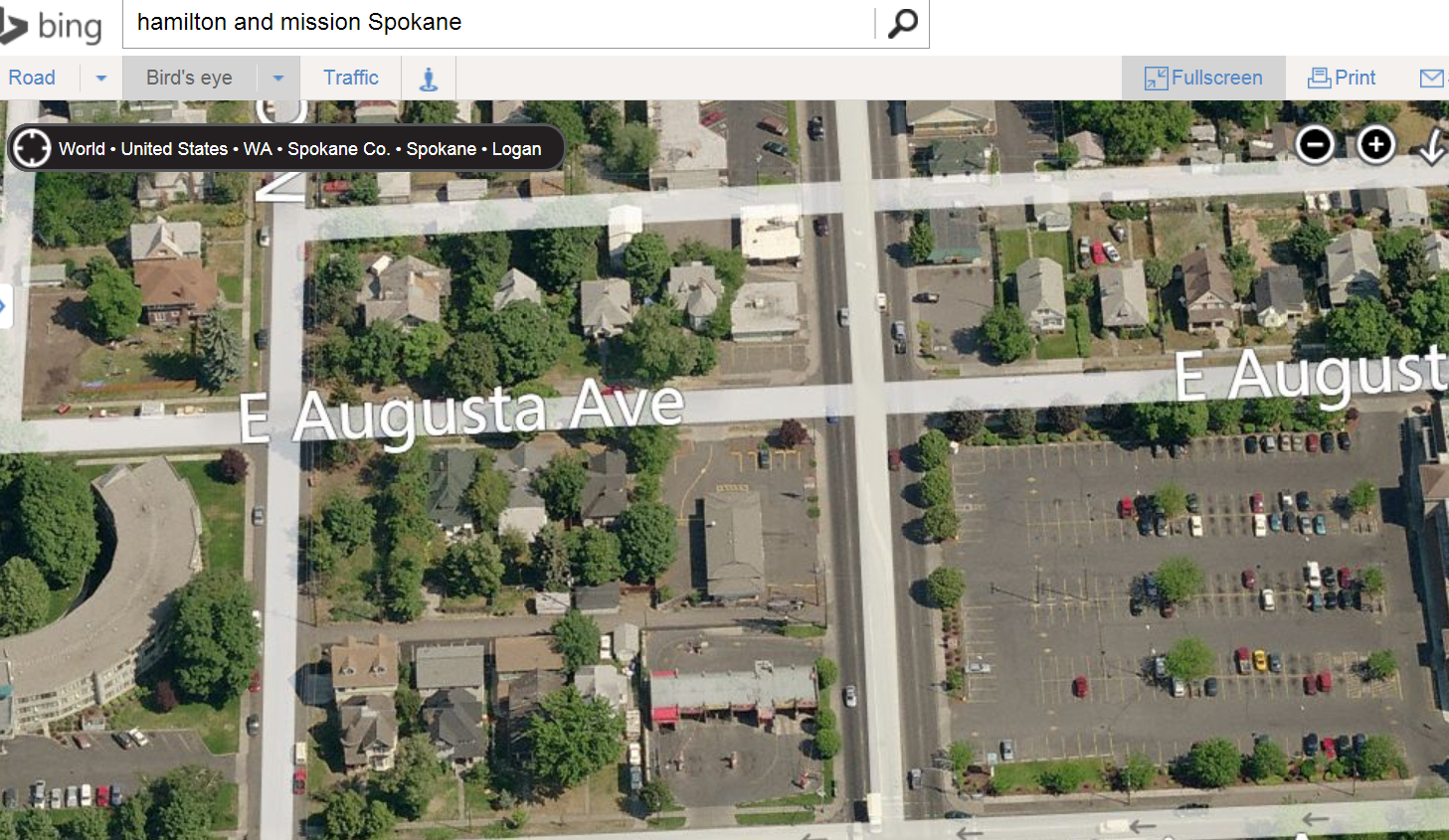
Task: Click the Bing logo
Action: pyautogui.click(x=52, y=26)
